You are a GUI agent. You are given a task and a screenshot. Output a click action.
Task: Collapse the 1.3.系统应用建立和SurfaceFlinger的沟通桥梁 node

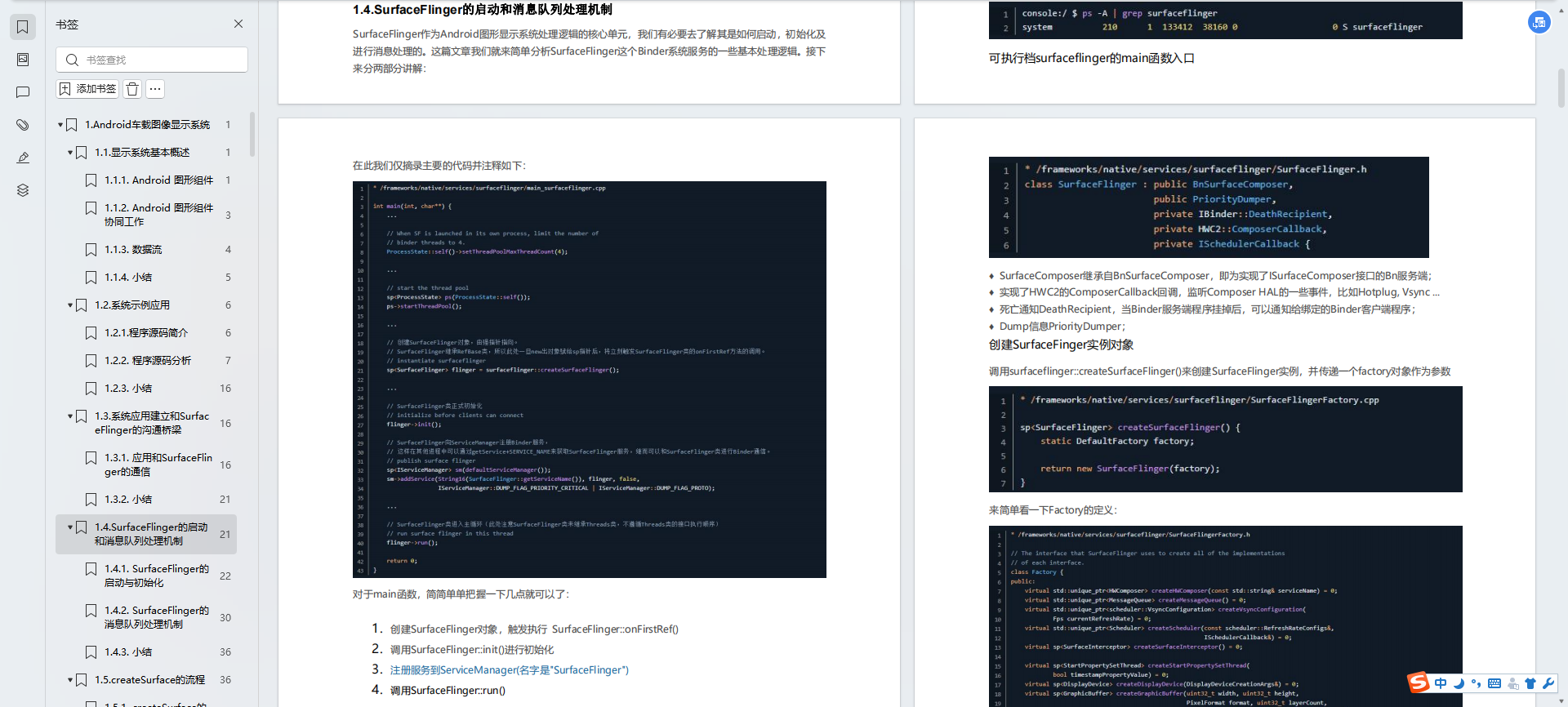tap(70, 416)
